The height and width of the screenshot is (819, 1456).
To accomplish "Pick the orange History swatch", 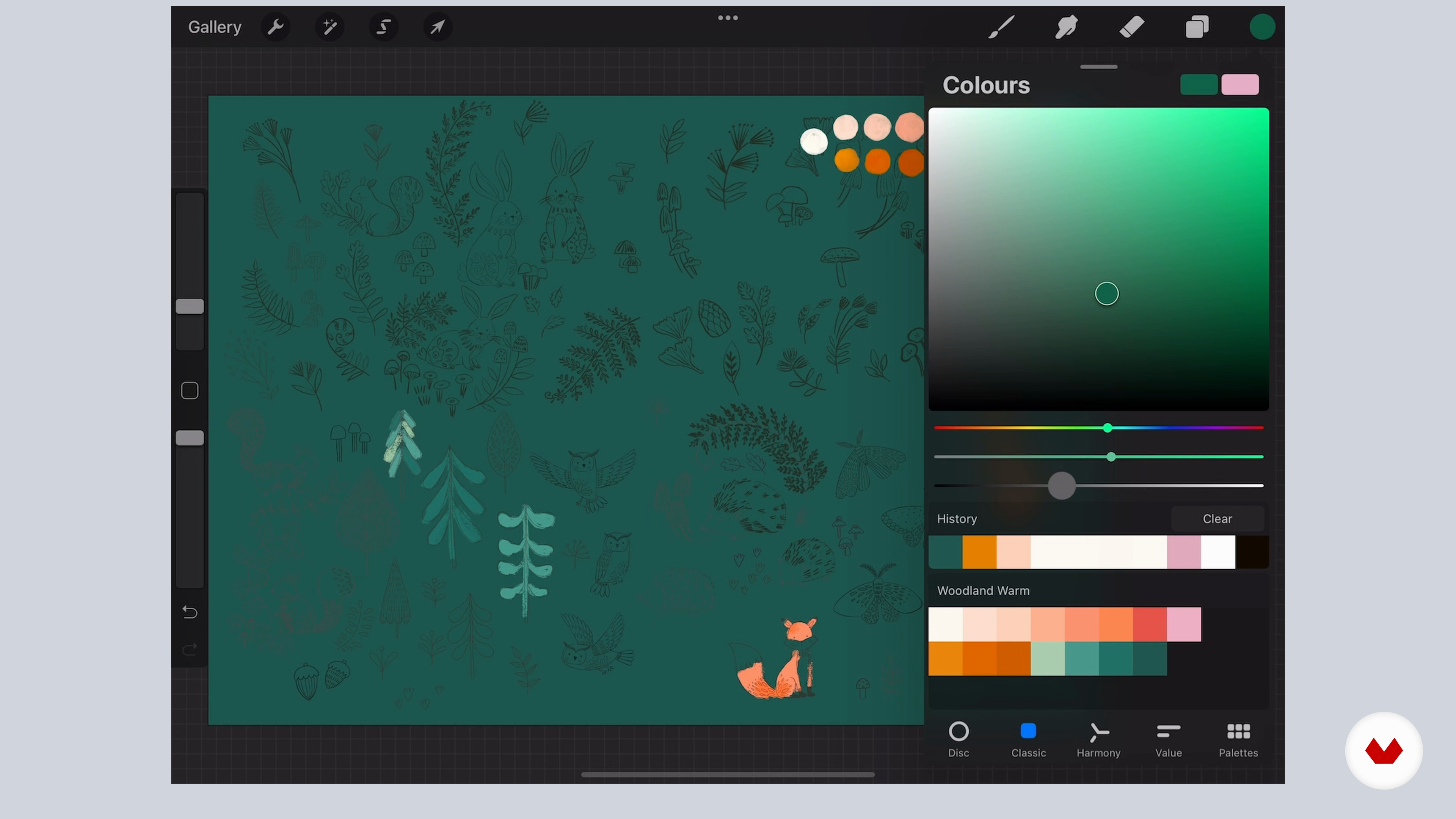I will point(979,552).
